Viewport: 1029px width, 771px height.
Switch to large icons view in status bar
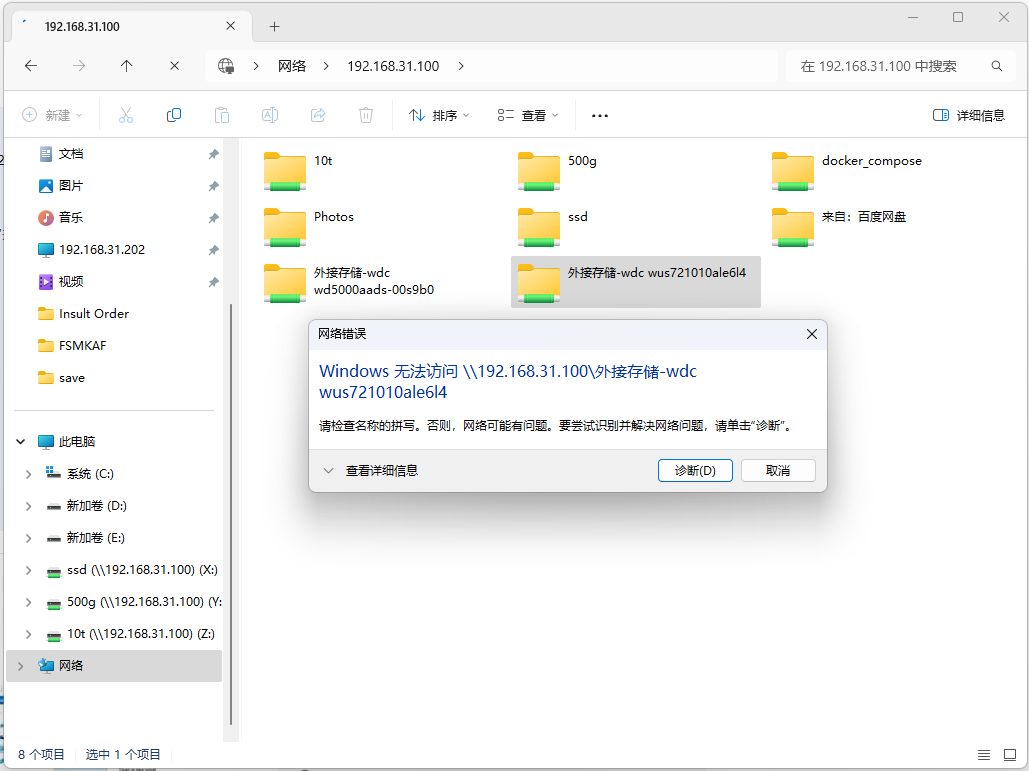[1010, 755]
